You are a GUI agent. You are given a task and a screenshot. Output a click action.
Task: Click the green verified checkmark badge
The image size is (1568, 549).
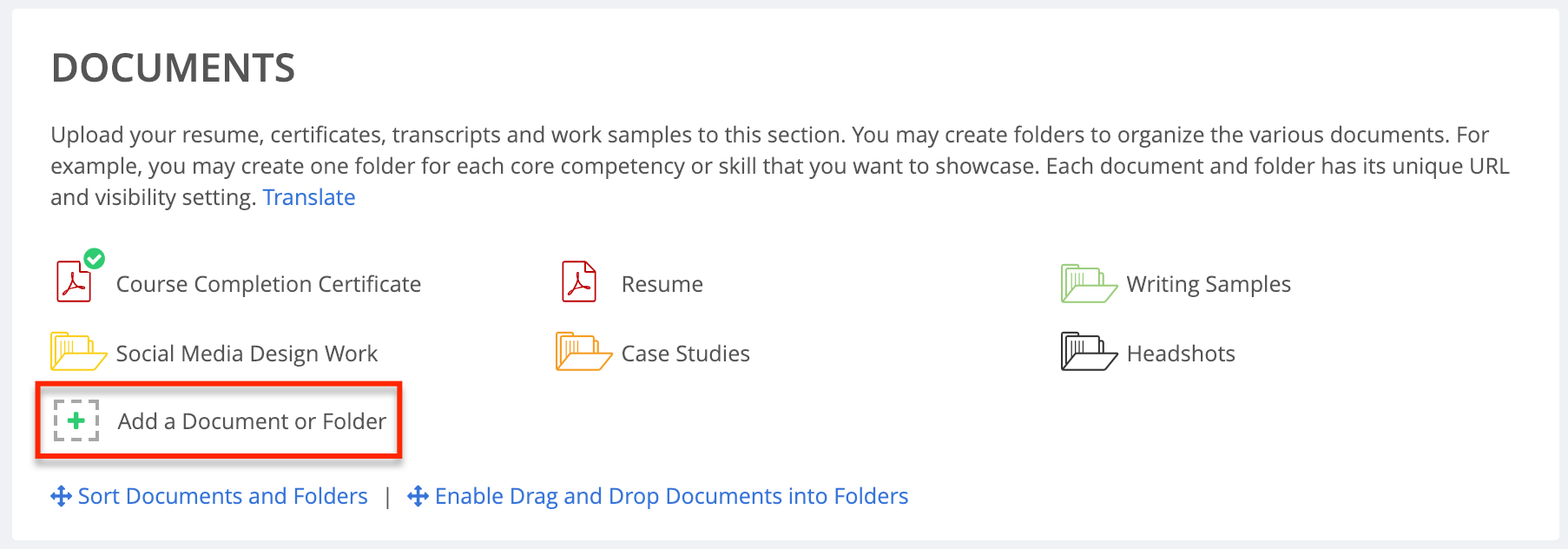click(94, 258)
